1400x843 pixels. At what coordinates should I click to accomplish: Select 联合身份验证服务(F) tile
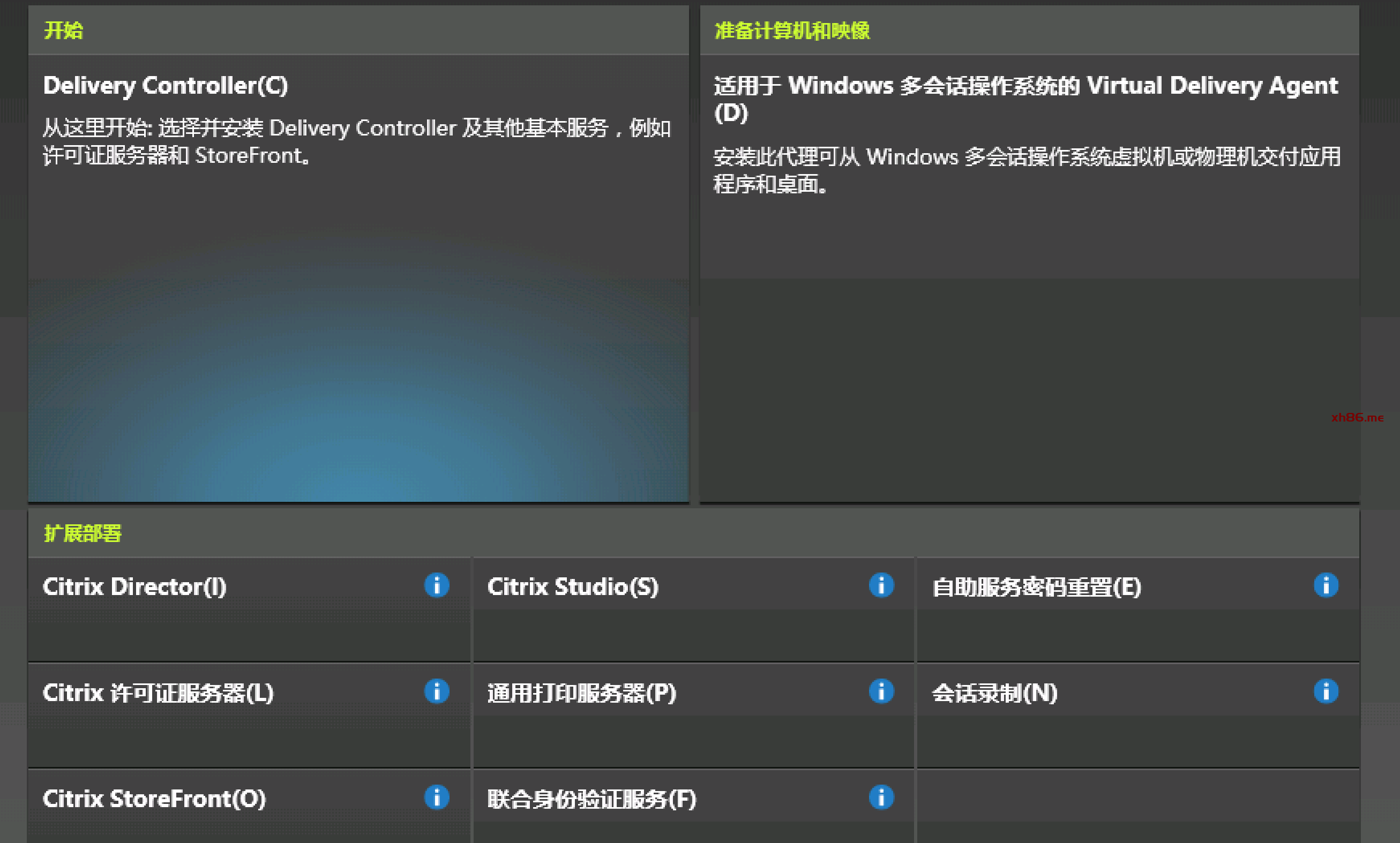[592, 799]
